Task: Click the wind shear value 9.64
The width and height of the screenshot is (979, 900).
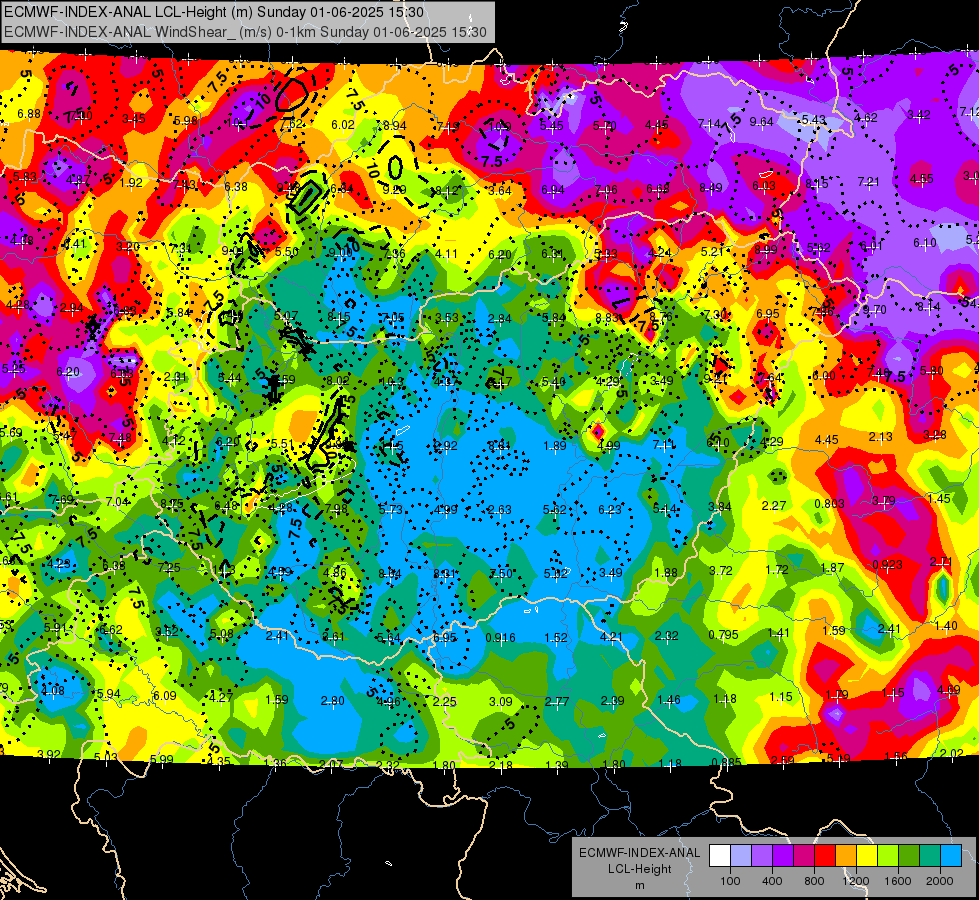Action: [761, 122]
